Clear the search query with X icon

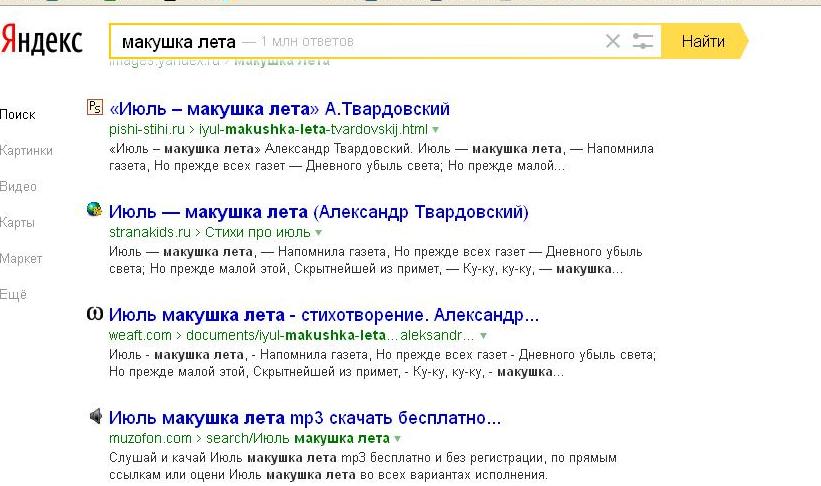point(613,41)
